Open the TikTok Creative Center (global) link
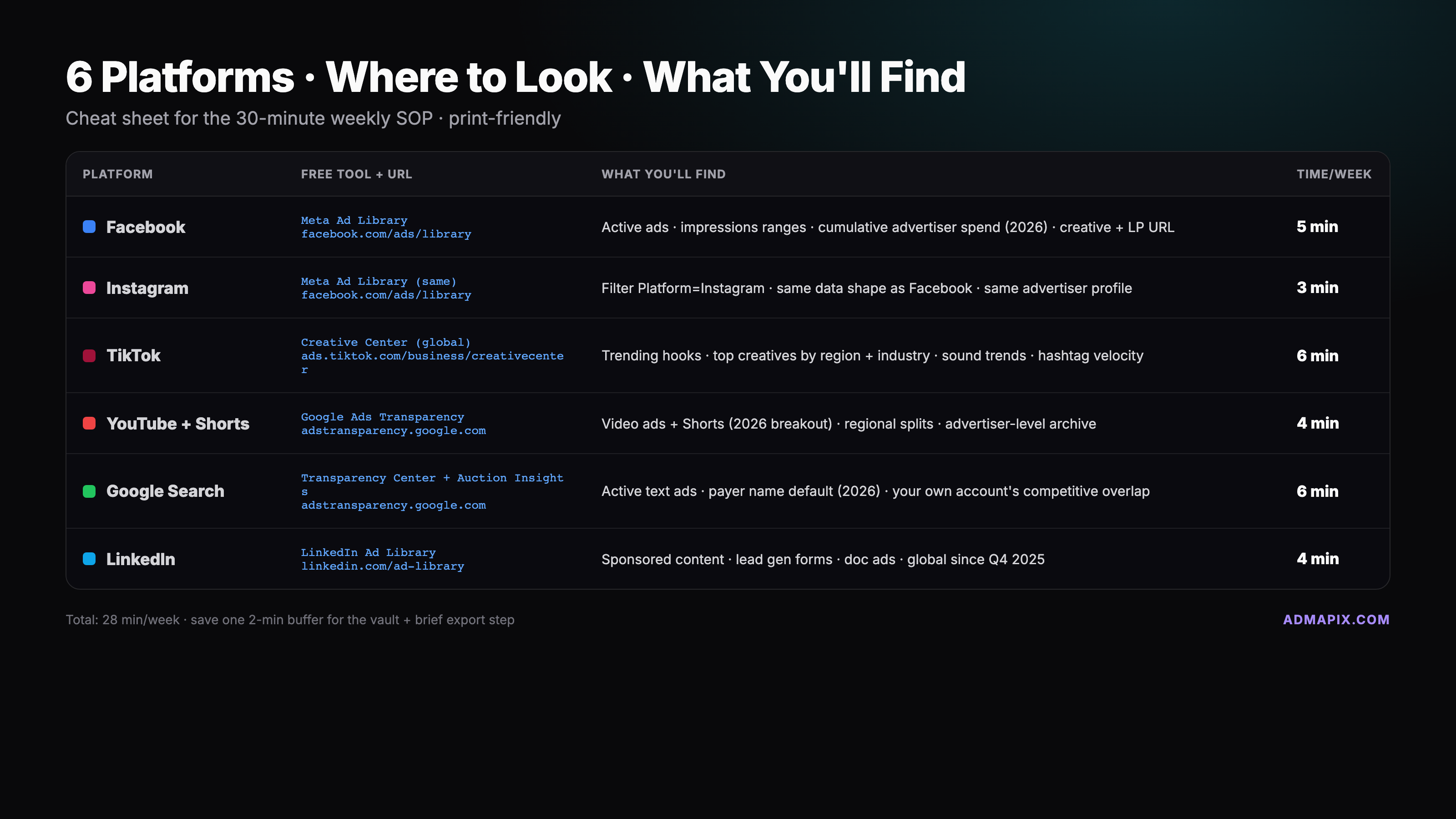The image size is (1456, 819). [x=385, y=343]
